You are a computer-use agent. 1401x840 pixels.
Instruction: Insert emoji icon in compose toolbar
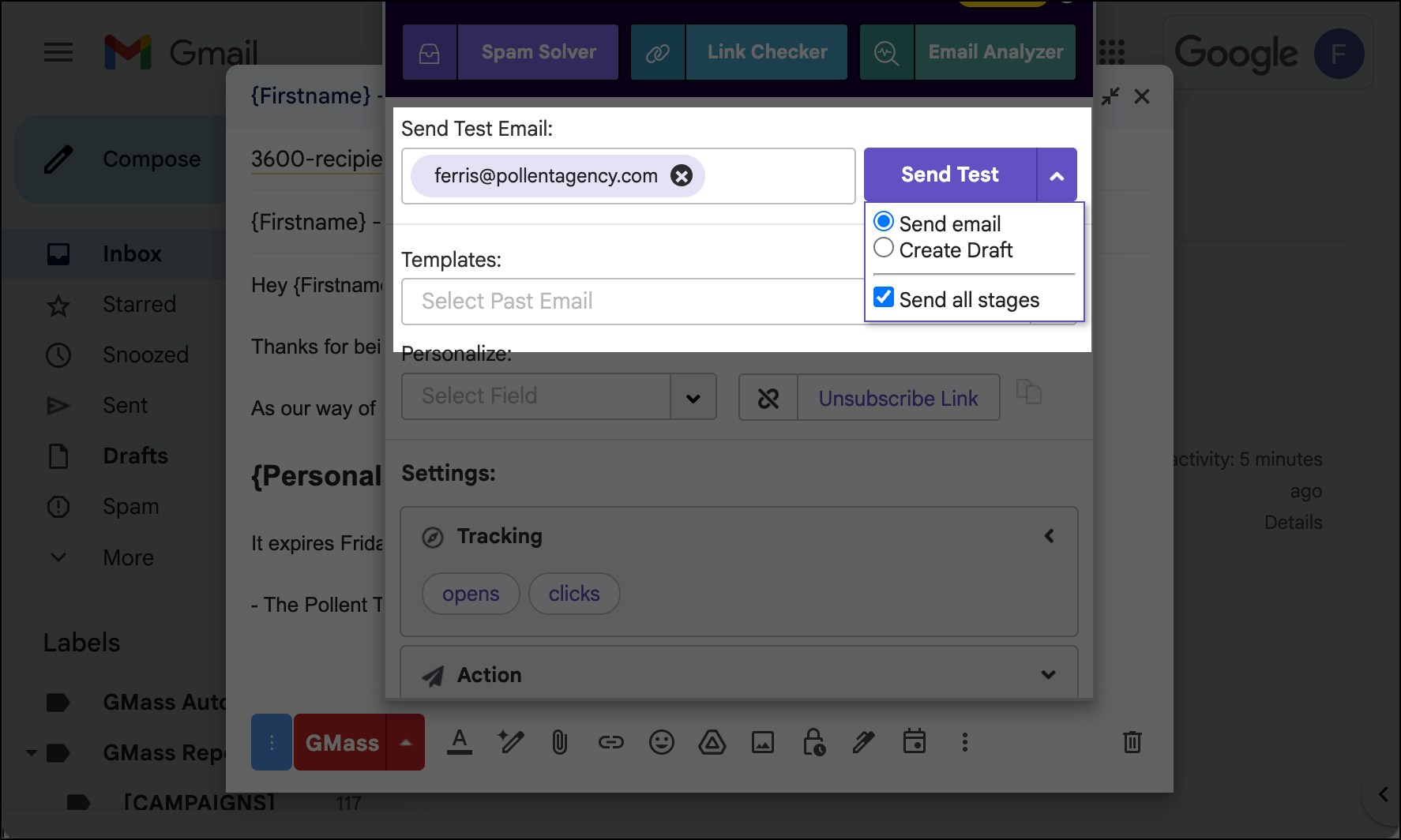pyautogui.click(x=662, y=742)
